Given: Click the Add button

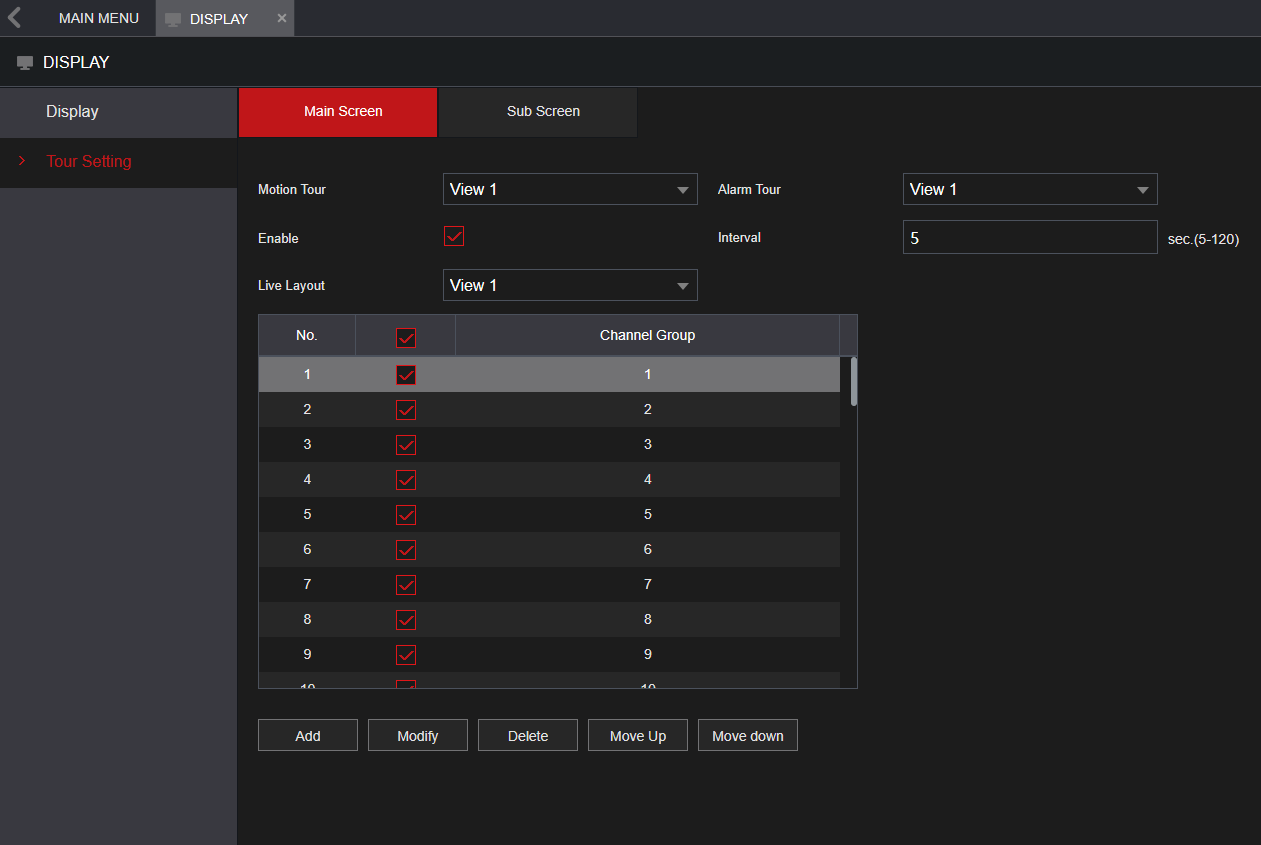Looking at the screenshot, I should point(308,735).
